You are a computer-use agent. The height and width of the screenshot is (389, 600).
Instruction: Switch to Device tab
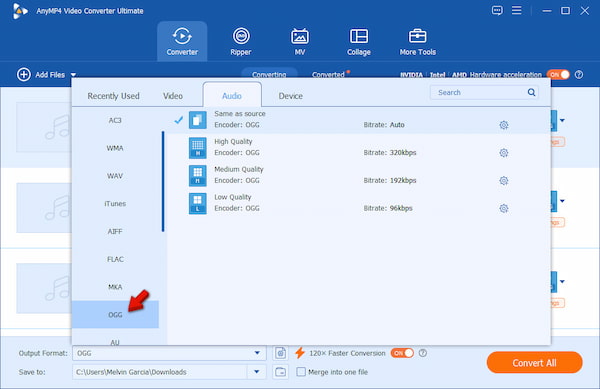click(x=290, y=96)
